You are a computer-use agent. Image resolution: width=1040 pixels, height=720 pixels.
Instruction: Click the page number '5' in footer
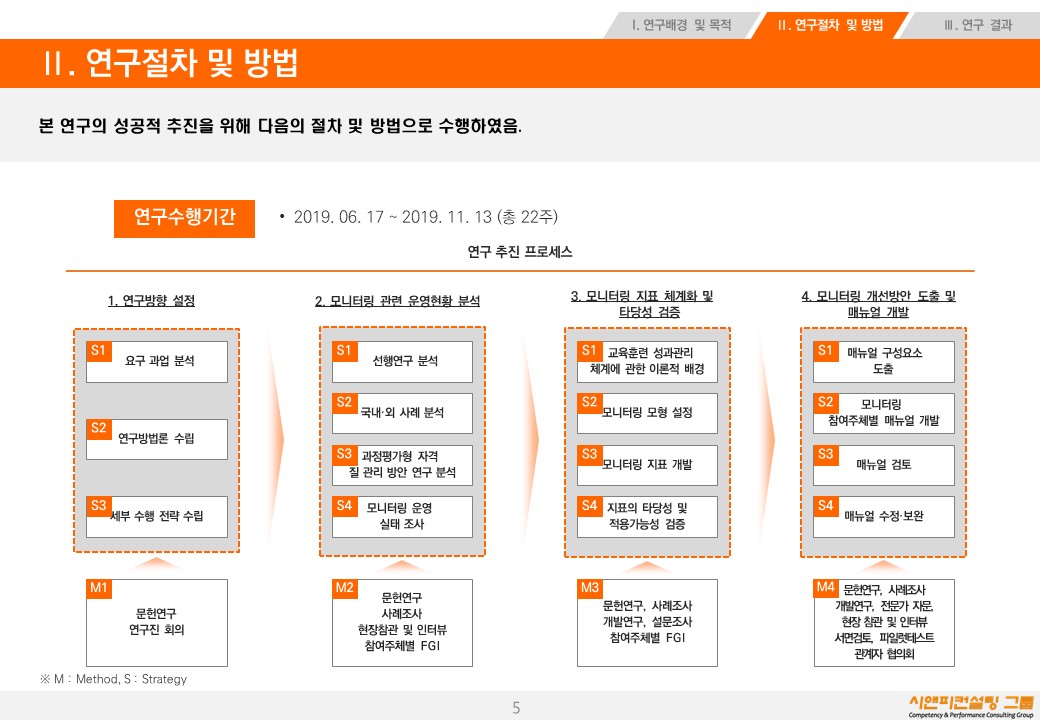coord(516,707)
